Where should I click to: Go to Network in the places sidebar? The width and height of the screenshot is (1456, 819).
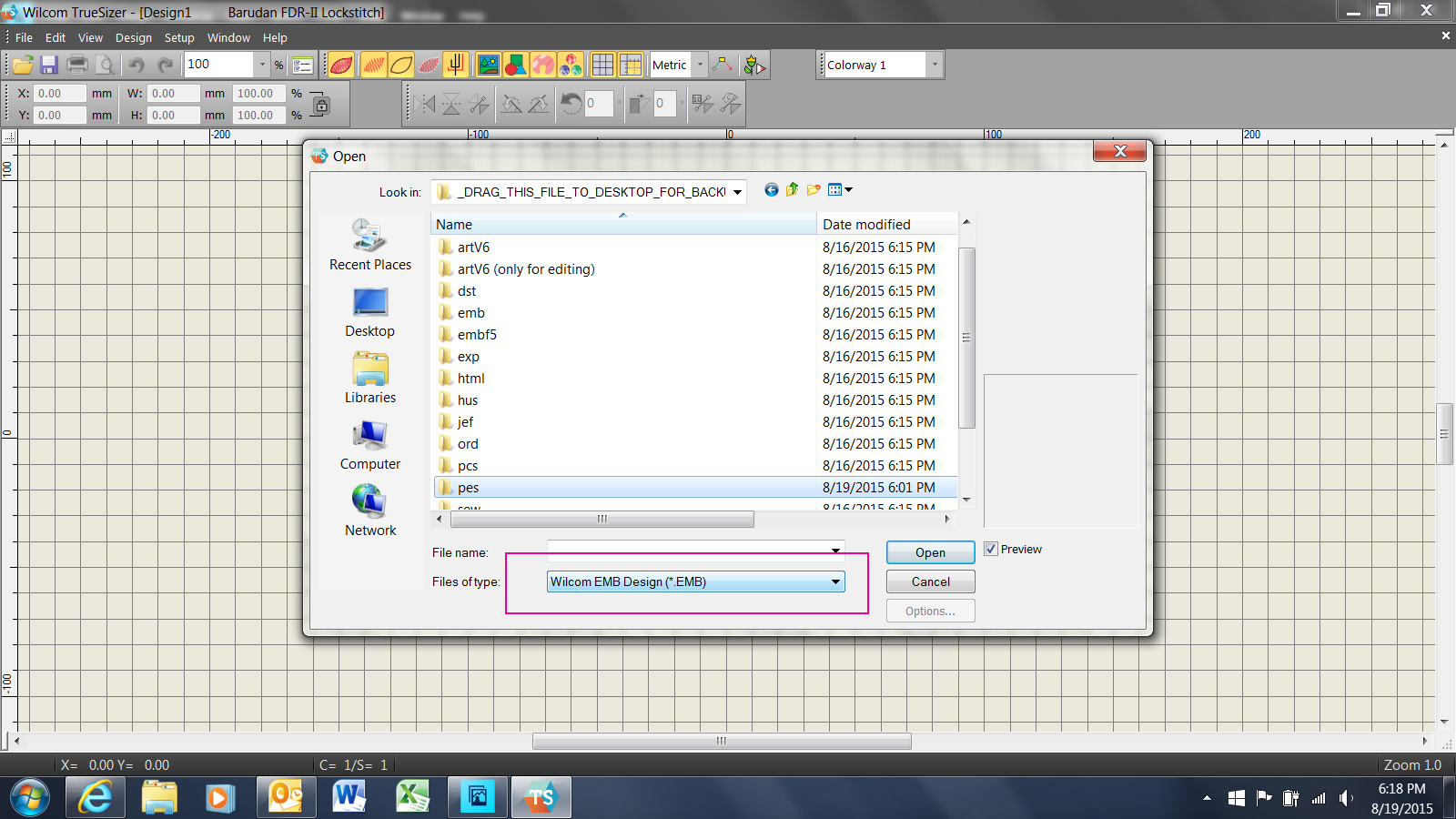pyautogui.click(x=369, y=511)
